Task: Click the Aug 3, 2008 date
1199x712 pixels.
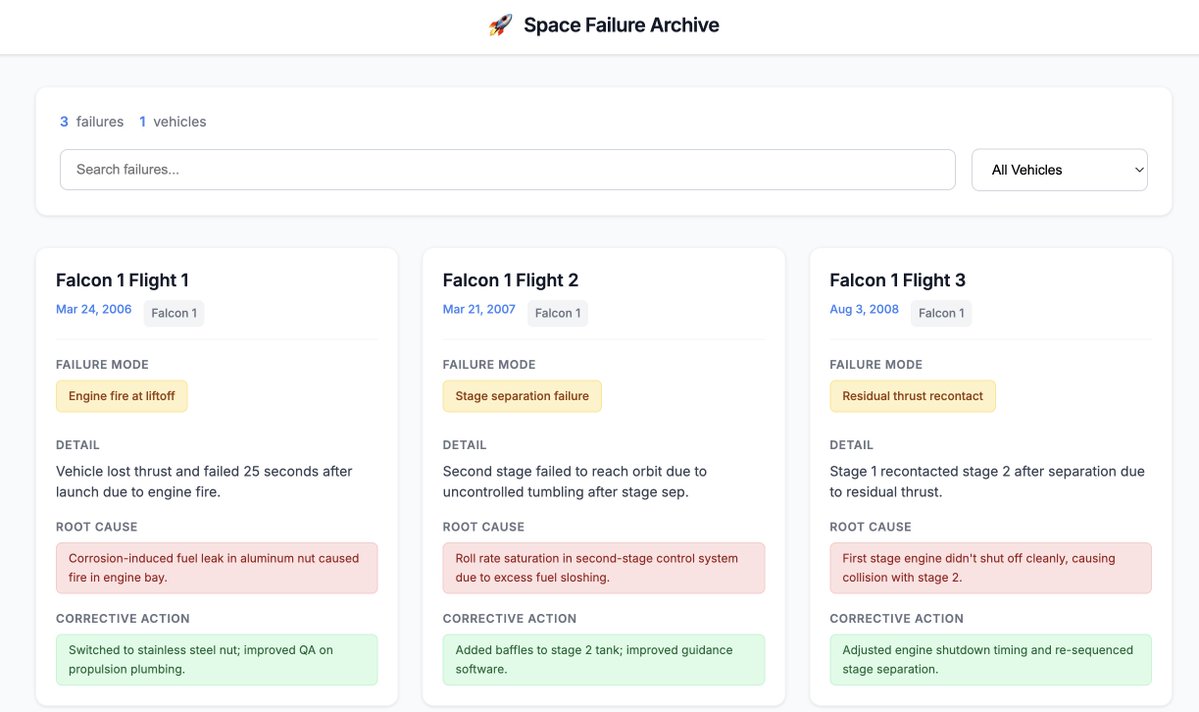Action: [864, 309]
